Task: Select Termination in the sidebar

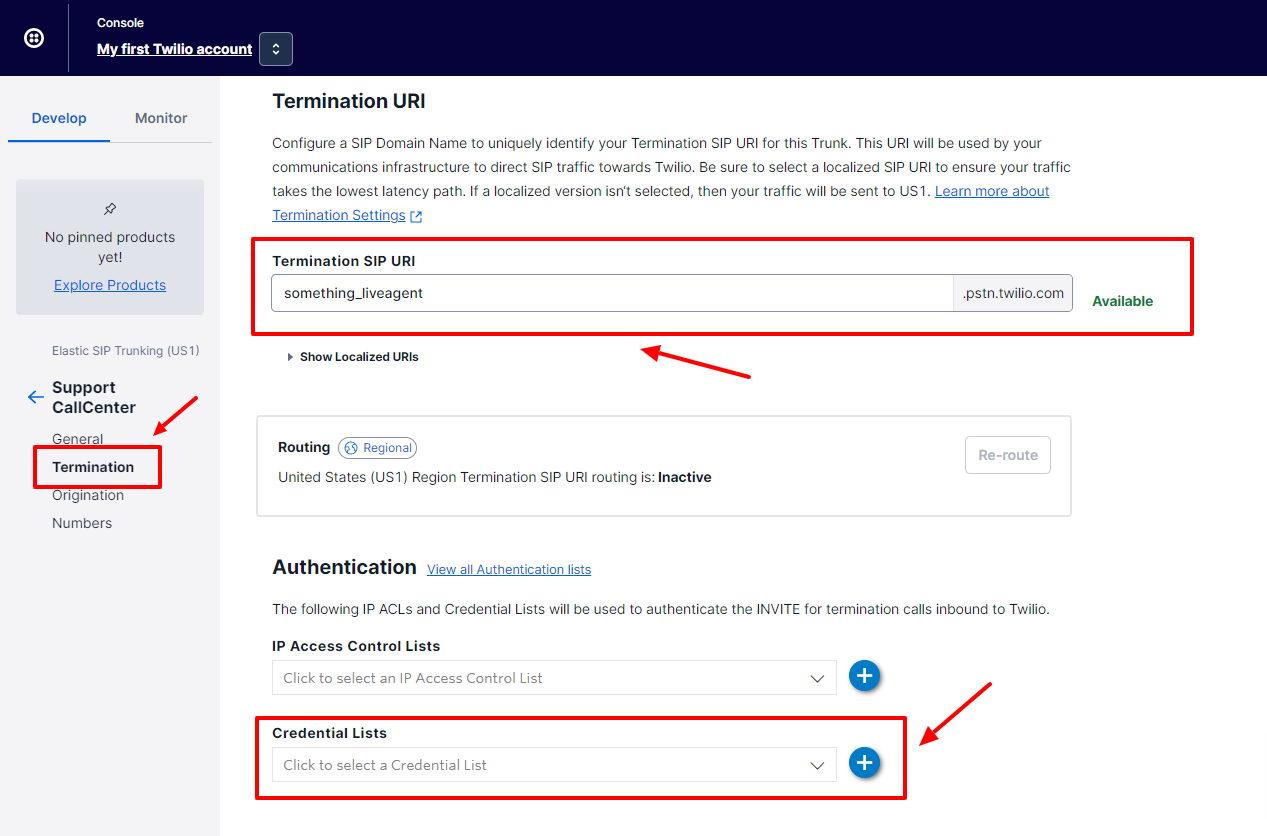Action: click(x=93, y=467)
